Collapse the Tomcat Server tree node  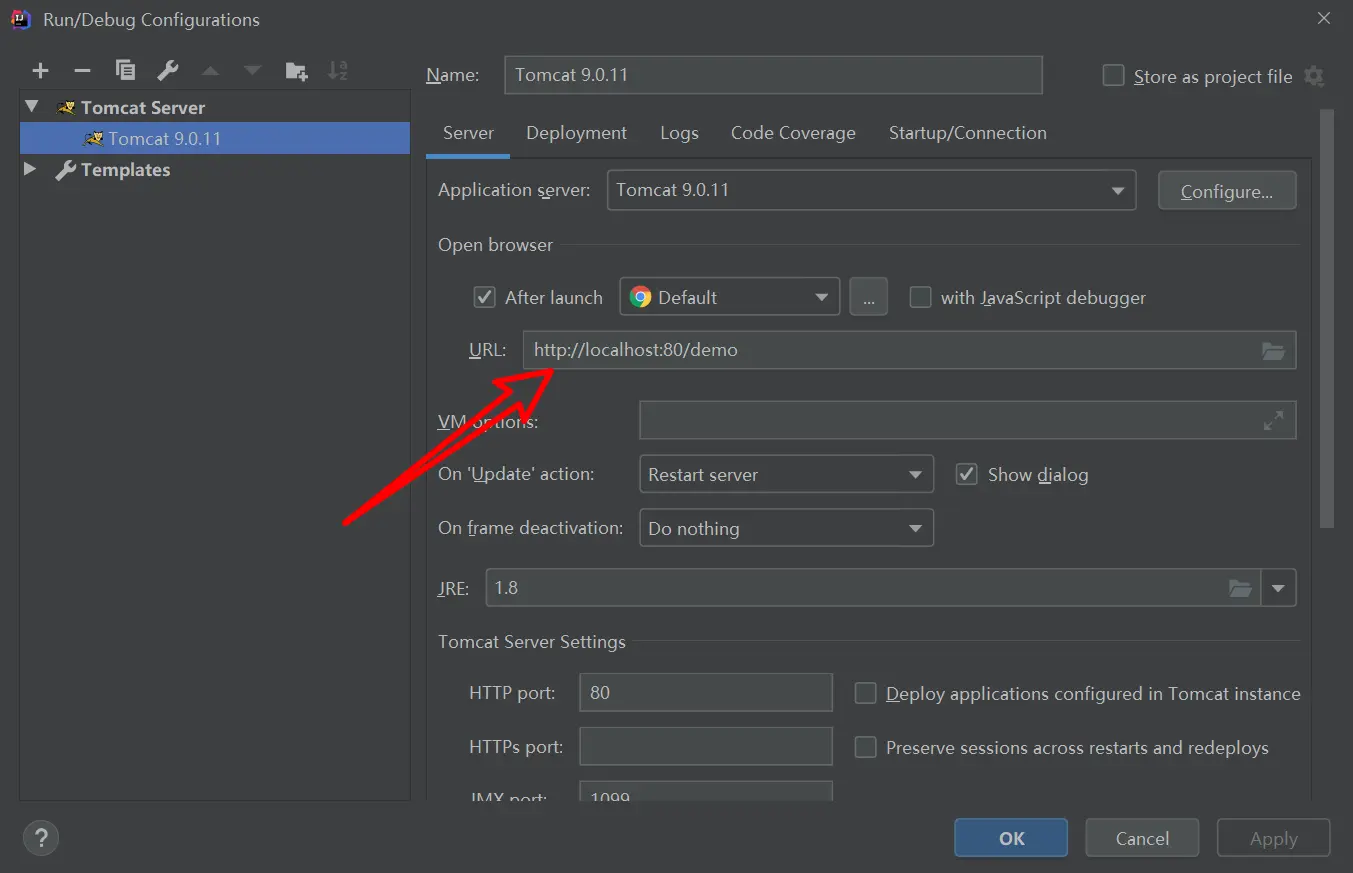click(33, 106)
